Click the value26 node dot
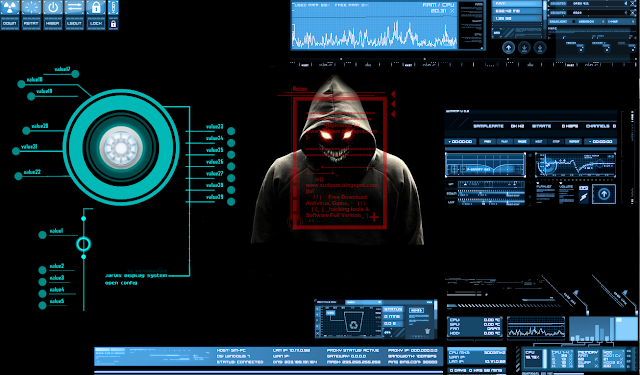Screen dimensions: 640x375 231,166
